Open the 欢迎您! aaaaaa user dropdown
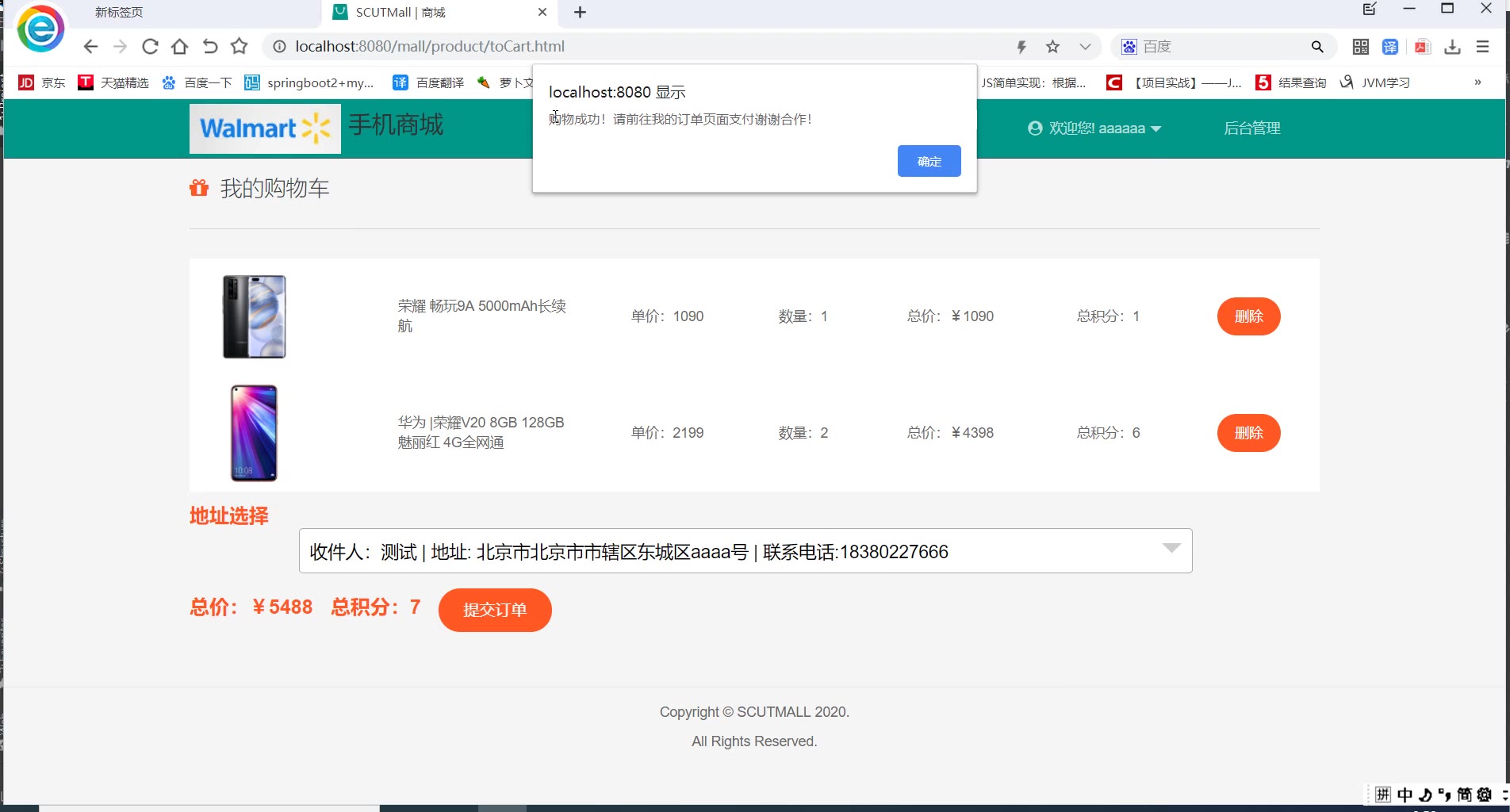The width and height of the screenshot is (1510, 812). click(x=1094, y=128)
